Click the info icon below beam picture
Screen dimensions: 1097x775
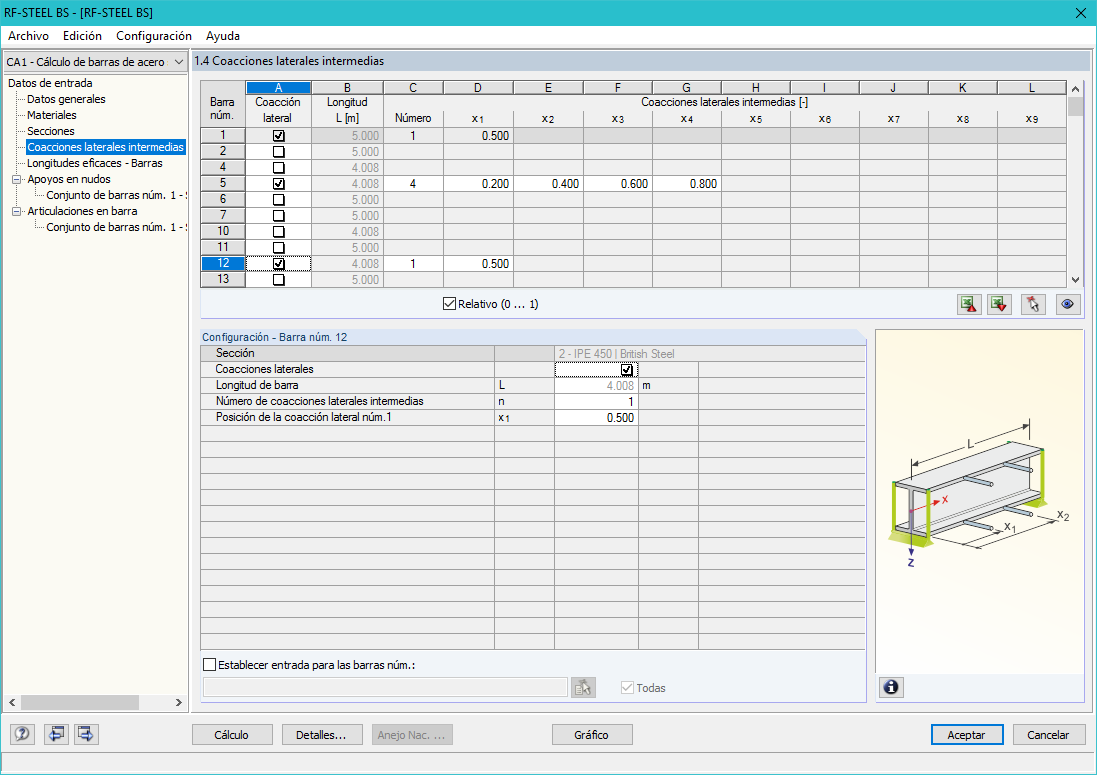pos(891,688)
